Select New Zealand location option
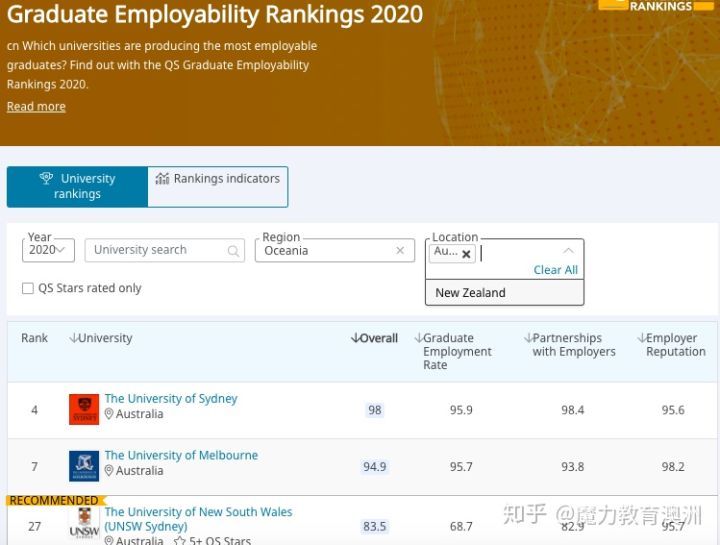The image size is (720, 545). 505,292
